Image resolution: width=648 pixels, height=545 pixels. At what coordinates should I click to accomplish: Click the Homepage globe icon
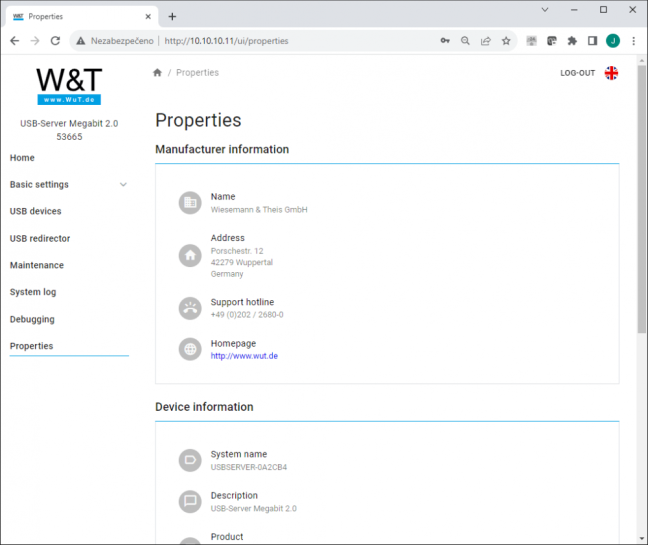pos(190,349)
